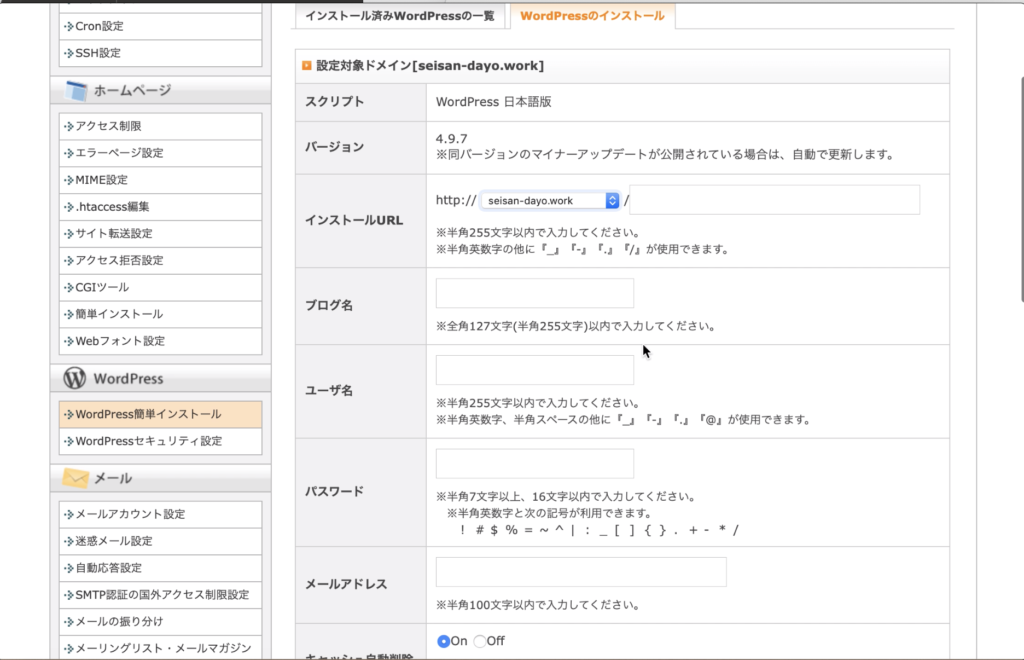Open WordPressセキュリティ設定 link
The image size is (1024, 660).
[148, 441]
